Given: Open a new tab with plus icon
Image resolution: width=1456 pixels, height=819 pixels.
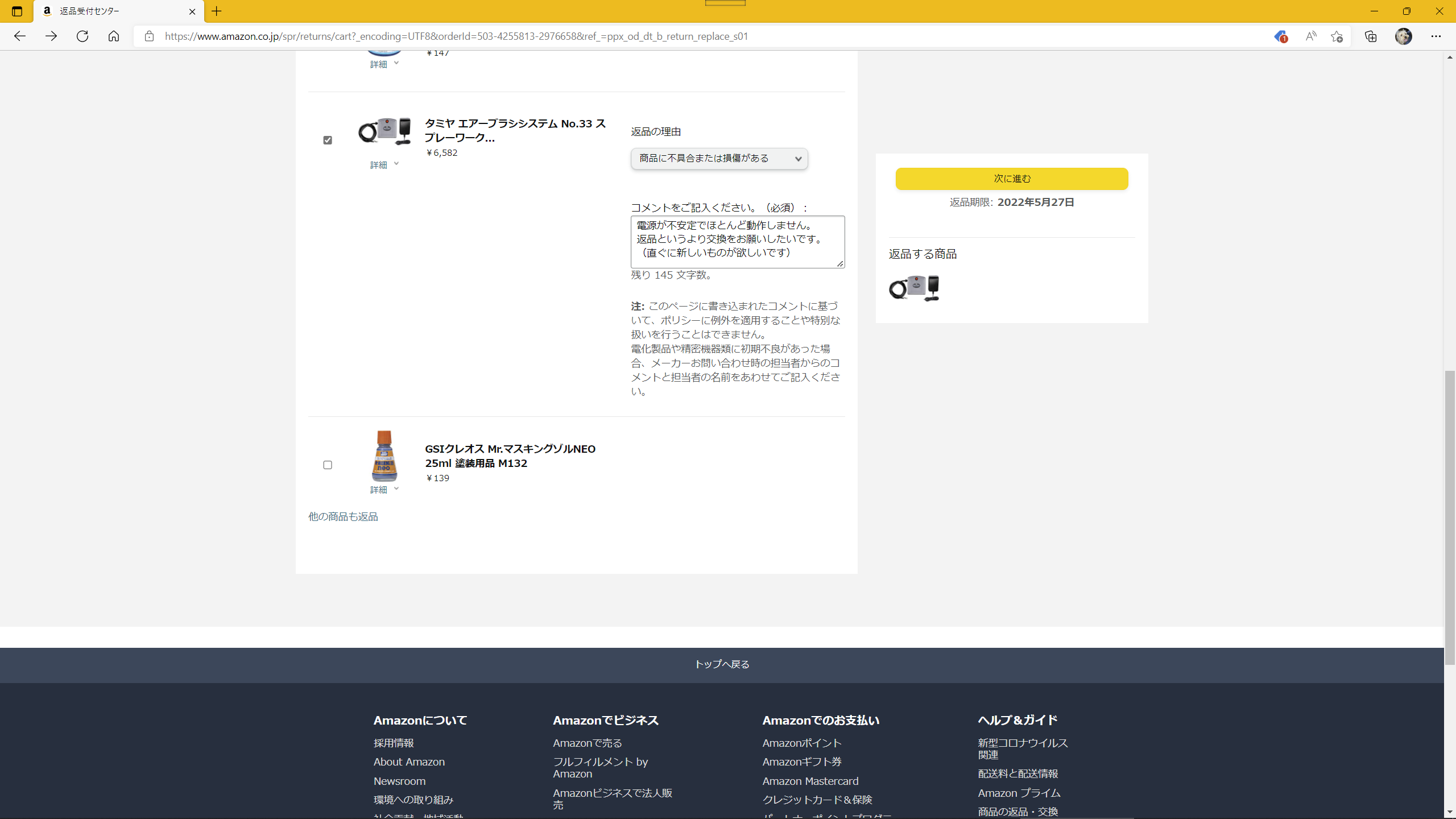Looking at the screenshot, I should pyautogui.click(x=217, y=11).
